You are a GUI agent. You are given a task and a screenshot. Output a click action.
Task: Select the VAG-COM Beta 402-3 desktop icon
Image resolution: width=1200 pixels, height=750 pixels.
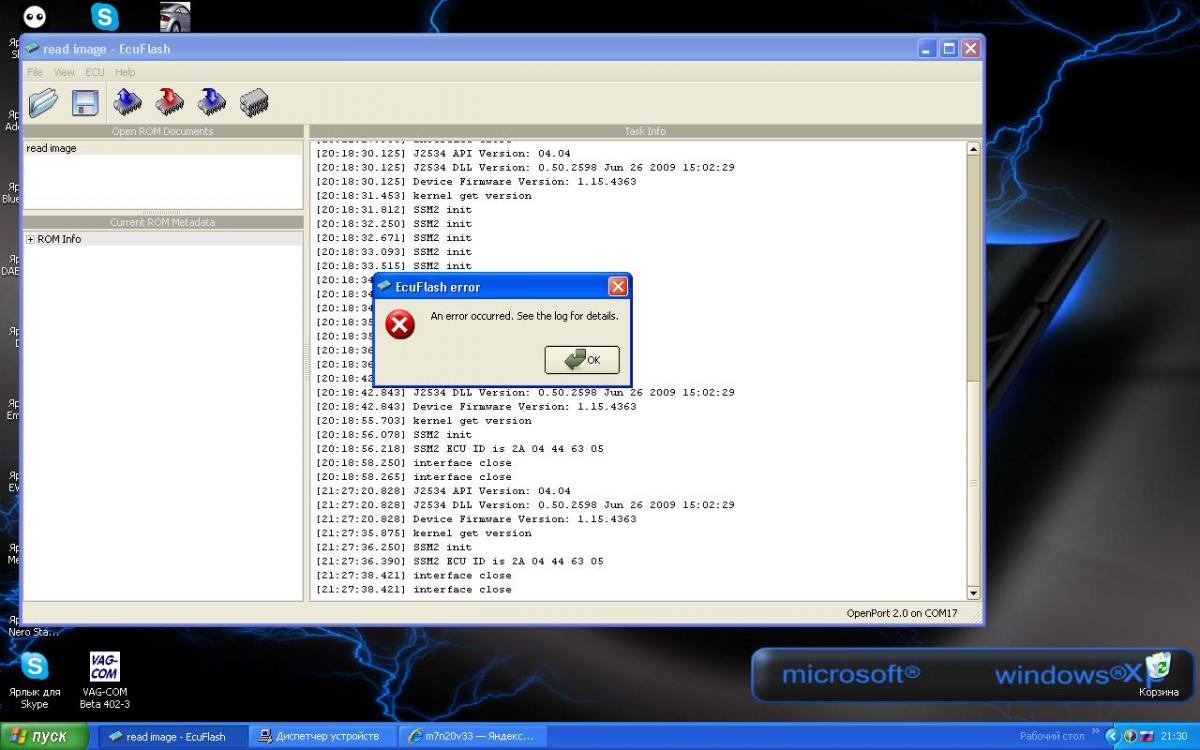(105, 680)
